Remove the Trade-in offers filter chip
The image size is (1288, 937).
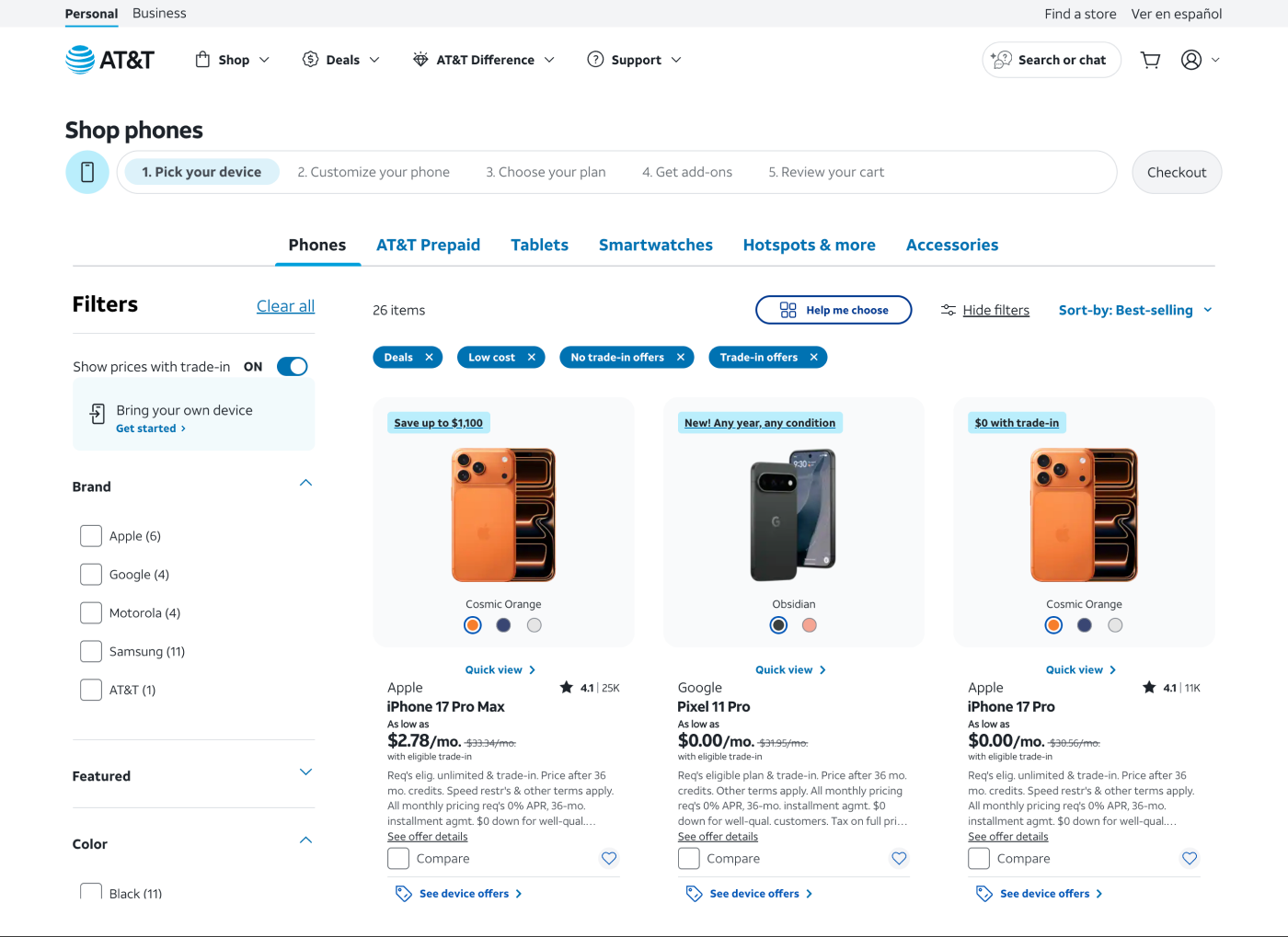tap(813, 358)
